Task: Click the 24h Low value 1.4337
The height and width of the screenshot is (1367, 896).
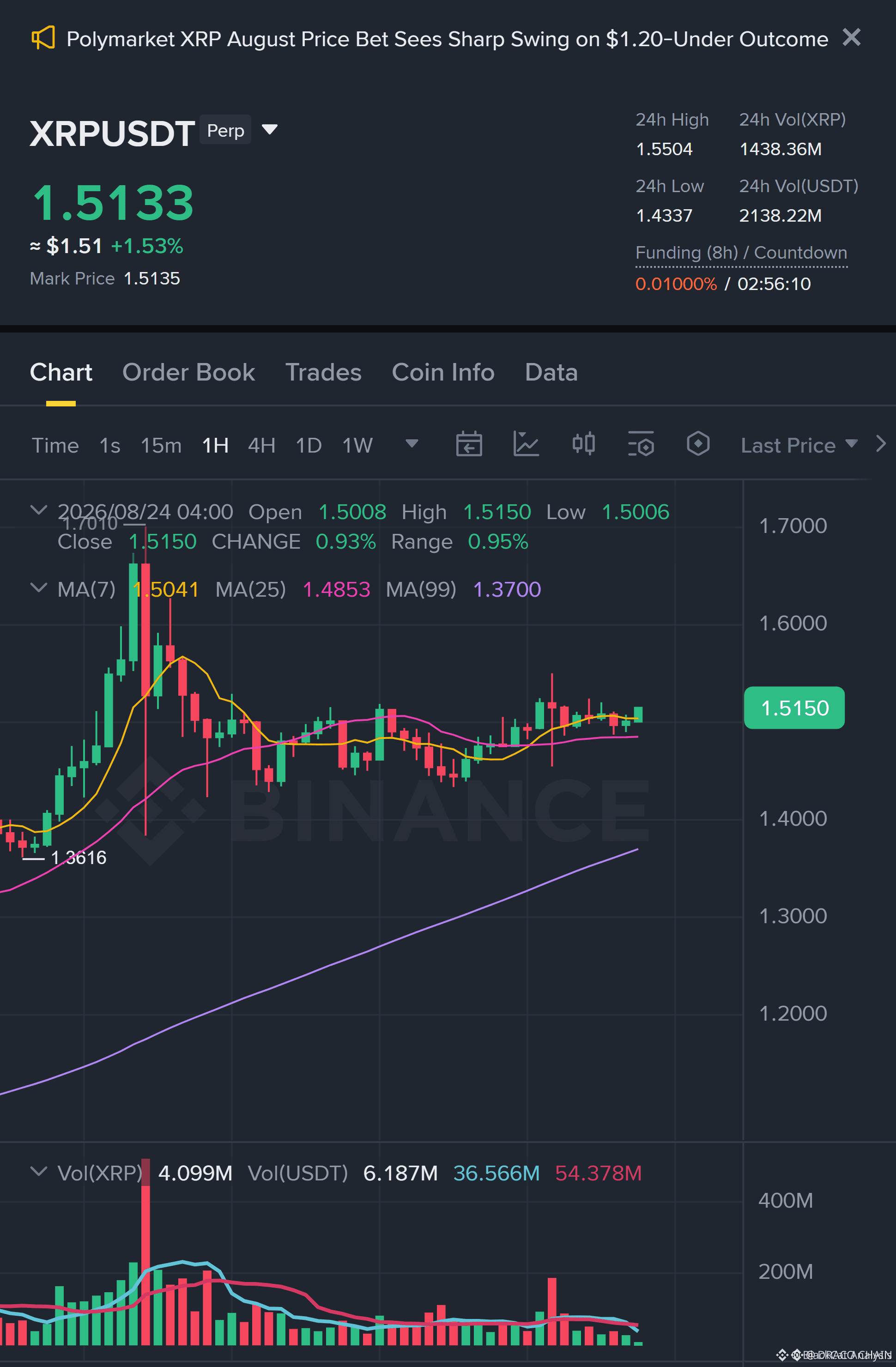Action: (664, 216)
